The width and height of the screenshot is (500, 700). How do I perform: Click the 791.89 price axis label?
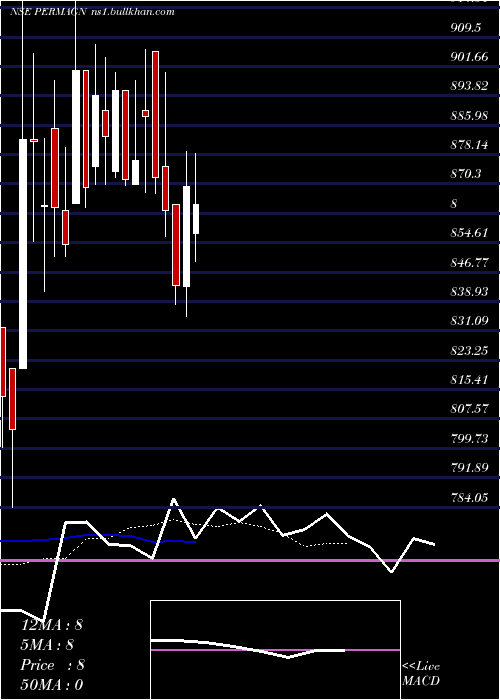point(469,468)
